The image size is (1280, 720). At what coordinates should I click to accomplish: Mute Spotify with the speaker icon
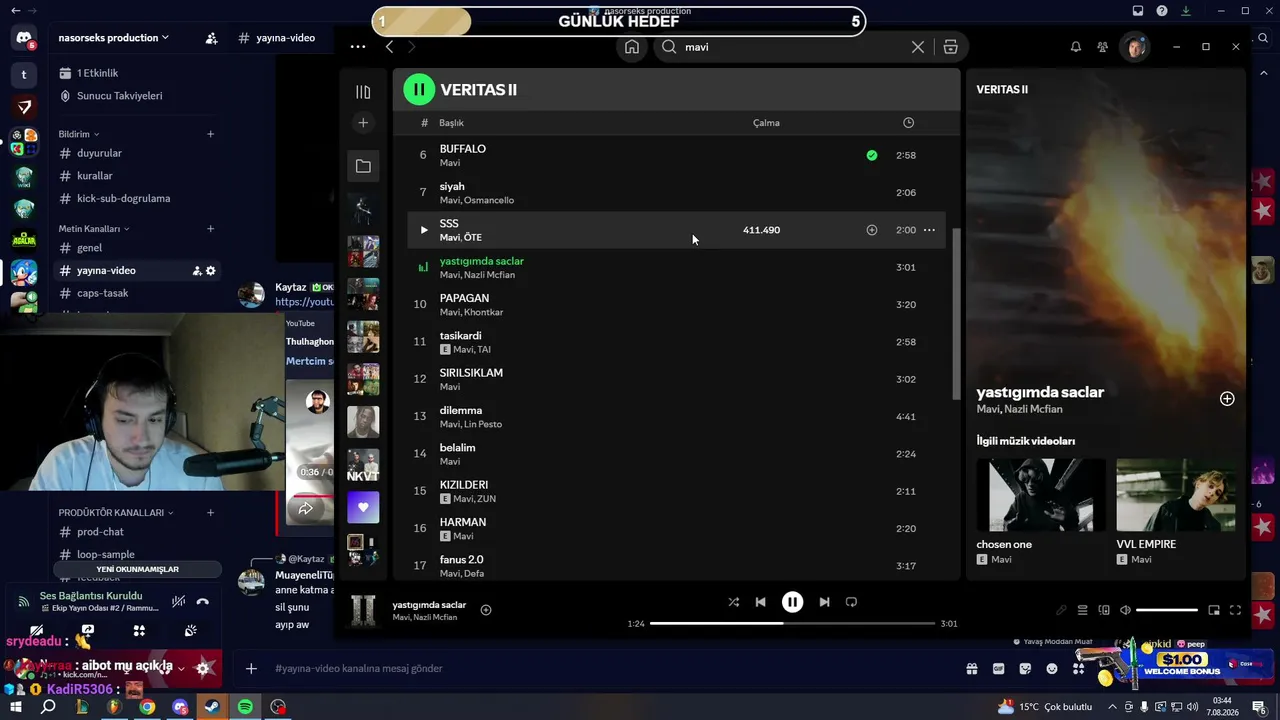(x=1125, y=610)
